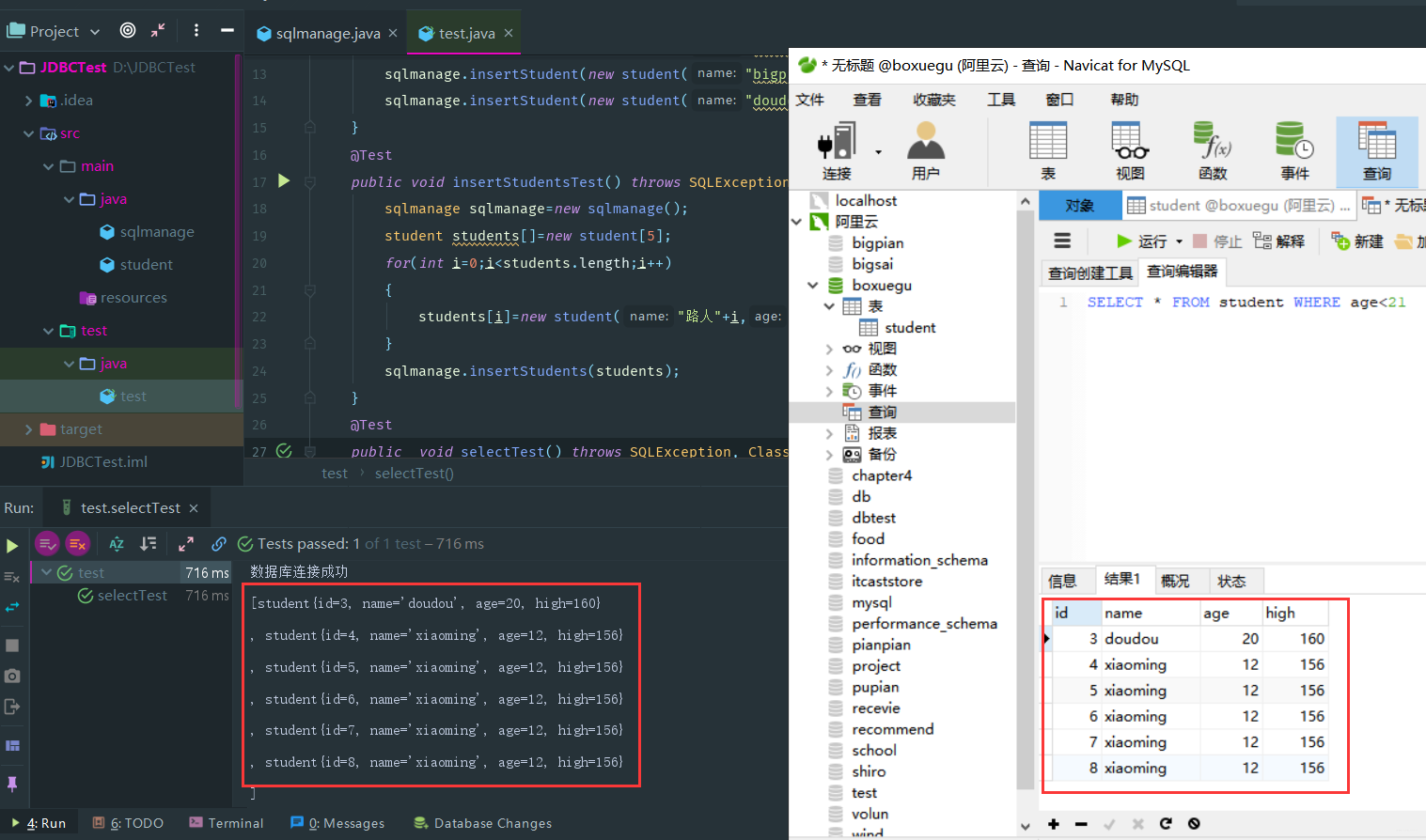Collapse the JDBCTest project root
Image resolution: width=1426 pixels, height=840 pixels.
tap(9, 68)
